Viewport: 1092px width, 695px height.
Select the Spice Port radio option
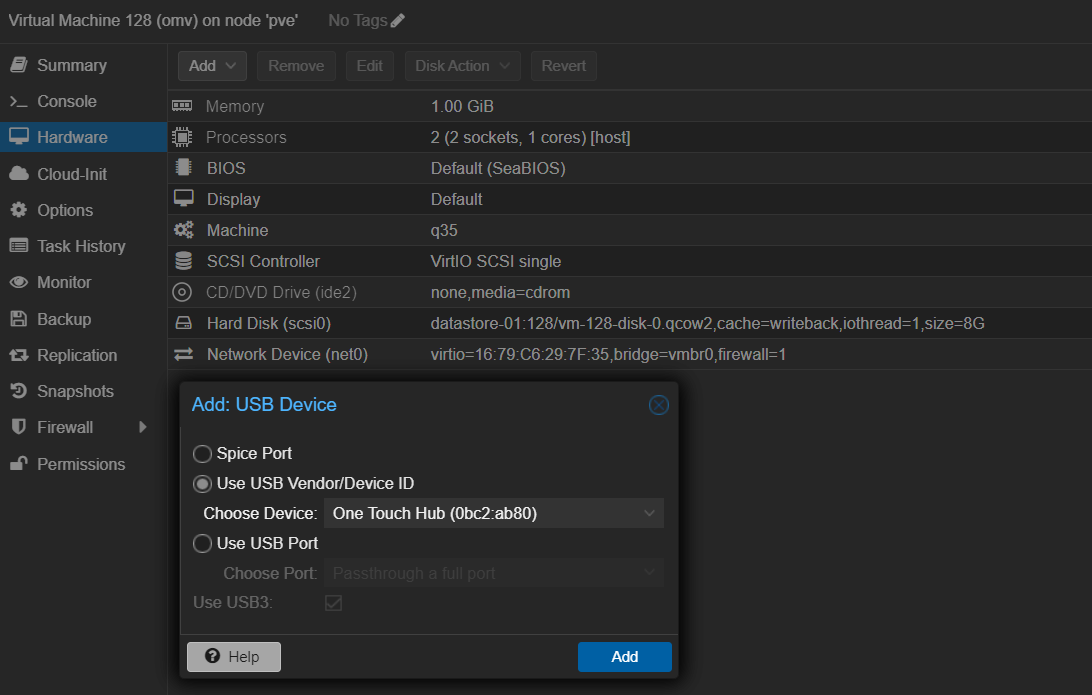[202, 454]
